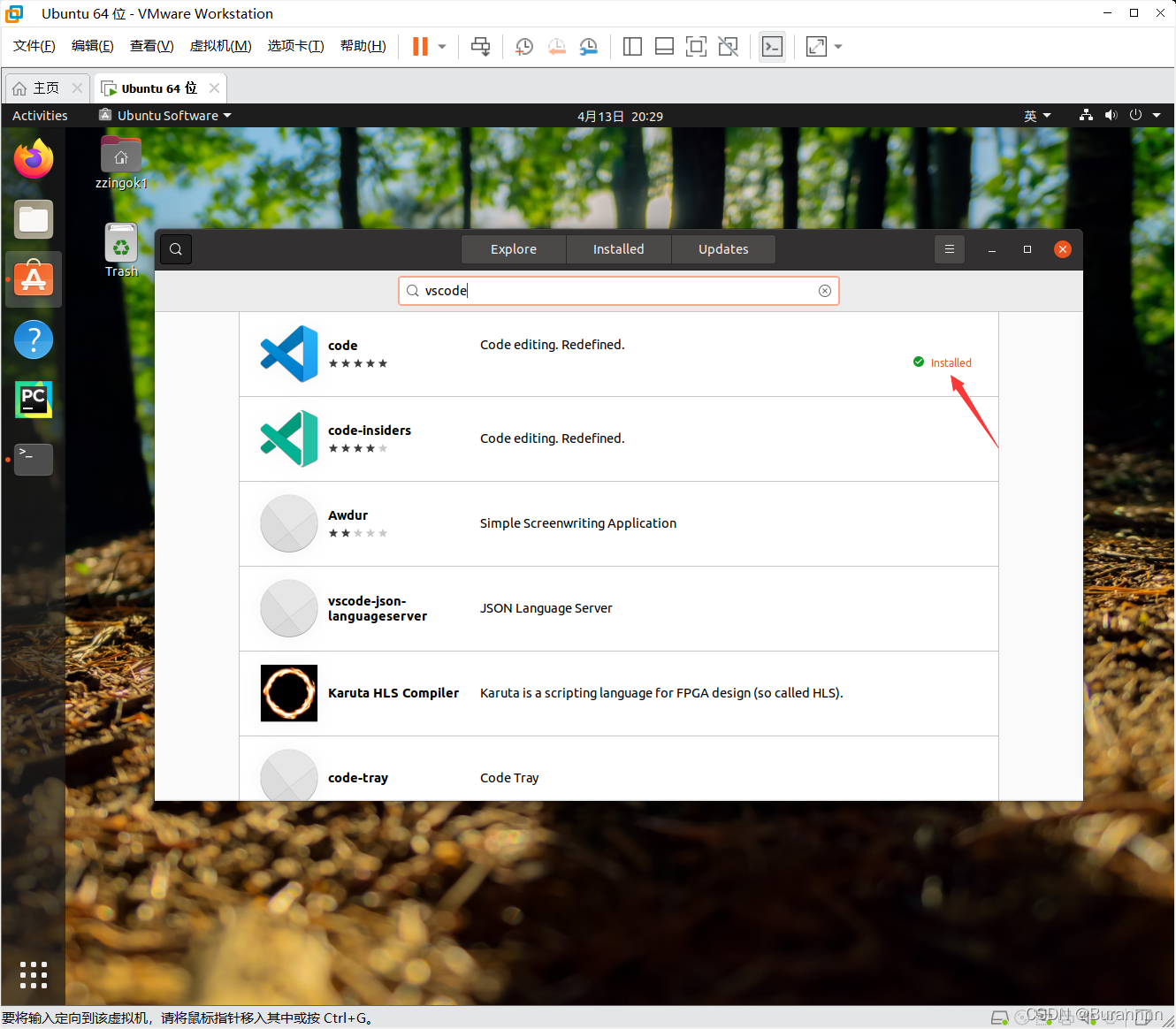Select the JSON Language Server description
1176x1029 pixels.
(546, 608)
